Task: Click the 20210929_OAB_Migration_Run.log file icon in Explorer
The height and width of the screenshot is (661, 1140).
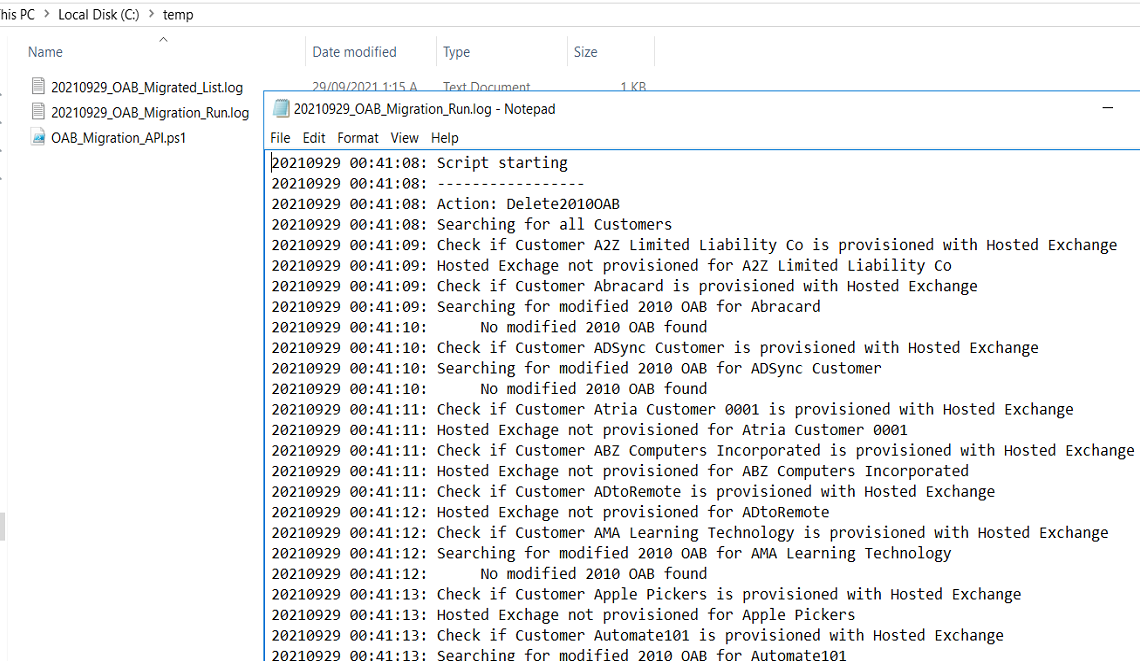Action: coord(38,112)
